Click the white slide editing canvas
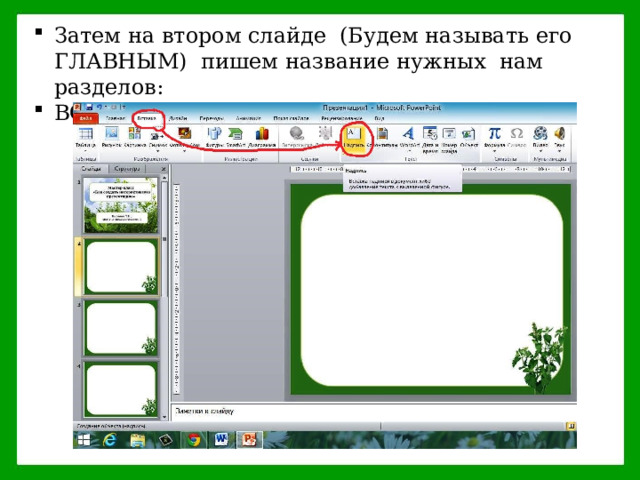This screenshot has height=480, width=640. point(431,289)
